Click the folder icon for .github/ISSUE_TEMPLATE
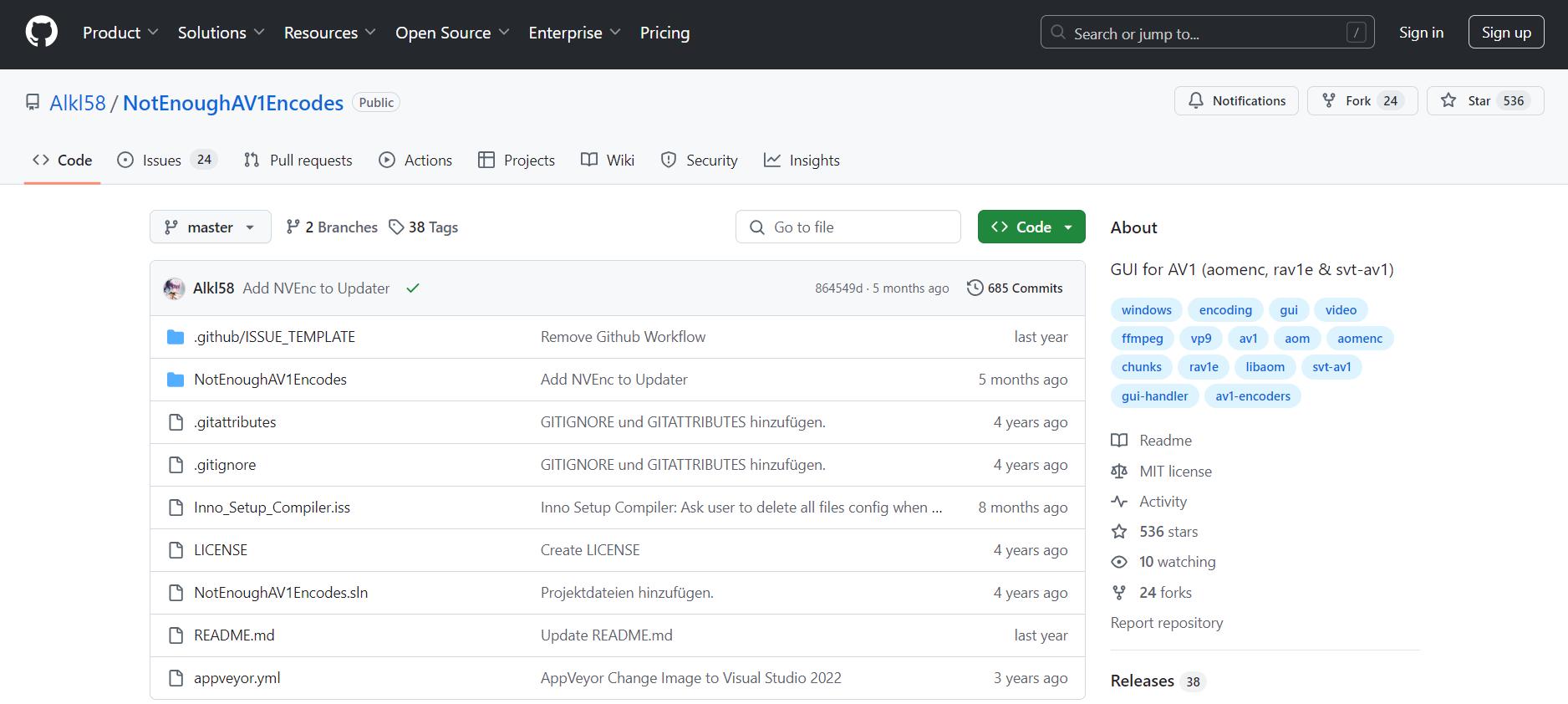 pyautogui.click(x=176, y=337)
